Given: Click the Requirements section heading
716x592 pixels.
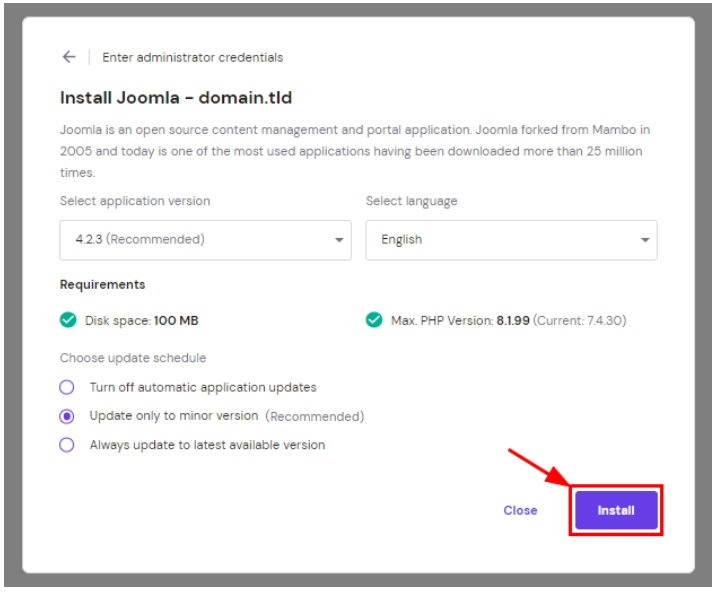Looking at the screenshot, I should coord(102,285).
